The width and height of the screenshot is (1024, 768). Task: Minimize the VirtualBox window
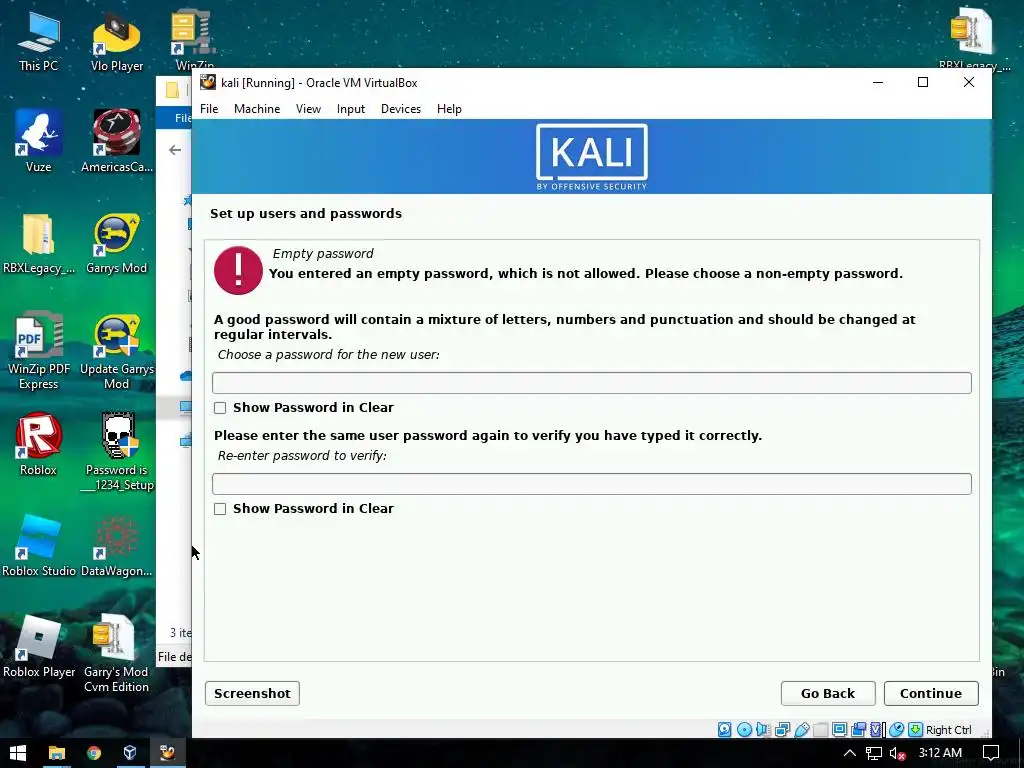[878, 82]
